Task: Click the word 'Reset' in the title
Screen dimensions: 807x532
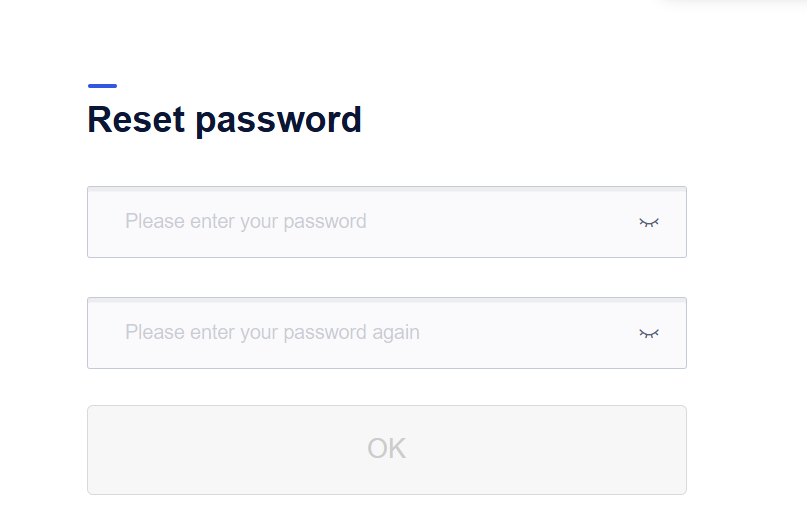Action: [x=136, y=119]
